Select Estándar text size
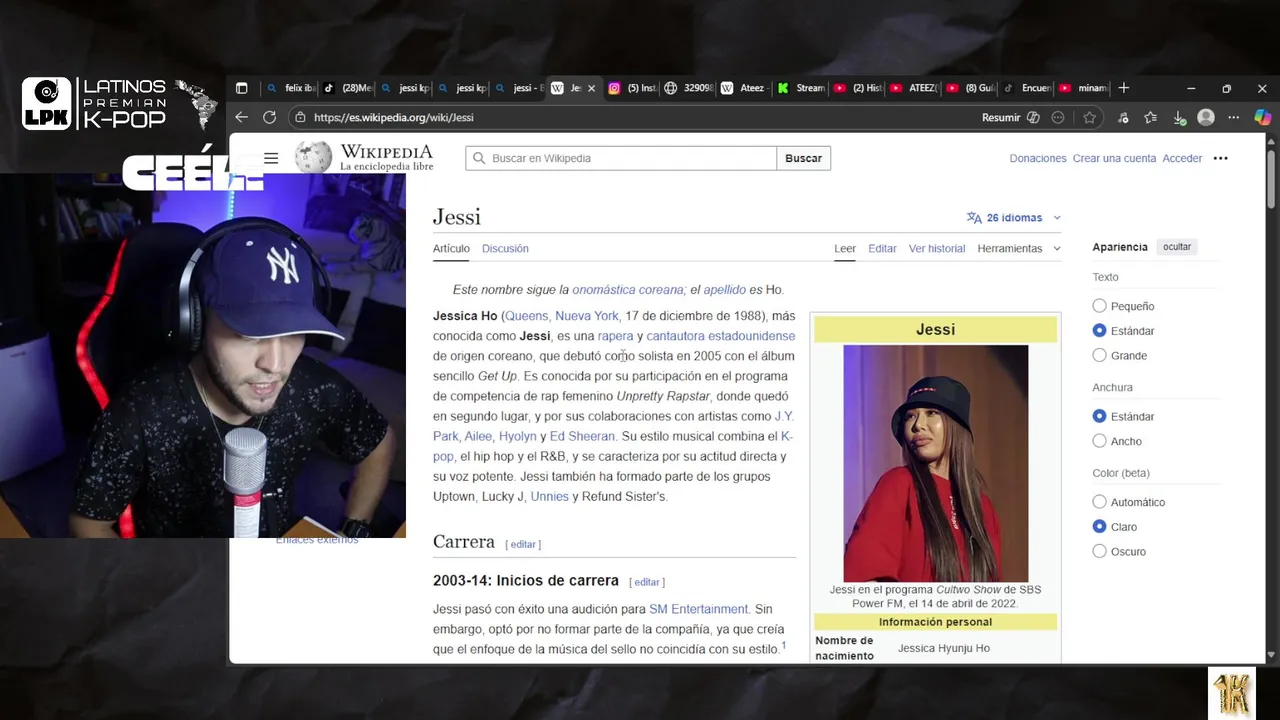The width and height of the screenshot is (1280, 720). point(1099,330)
